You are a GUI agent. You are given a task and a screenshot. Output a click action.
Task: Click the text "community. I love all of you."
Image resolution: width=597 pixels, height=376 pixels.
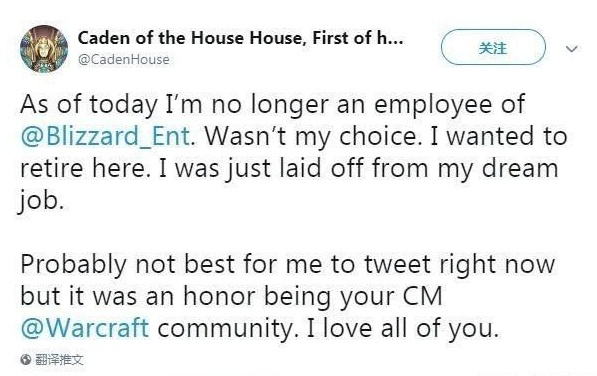(328, 328)
